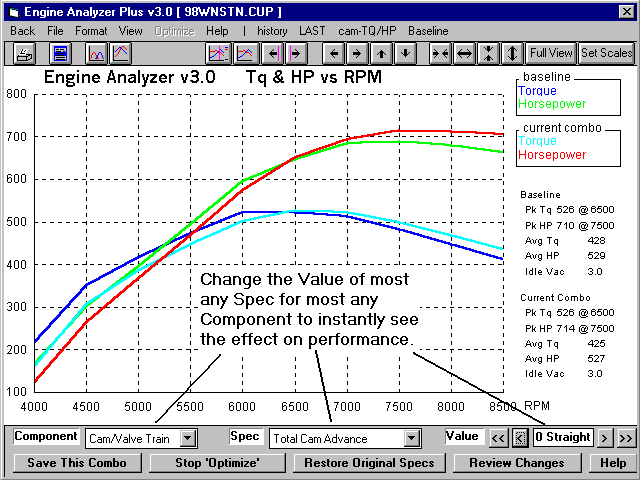Click 'Pk HP 710 @ 7500' baseline text
The image size is (640, 480).
(569, 226)
